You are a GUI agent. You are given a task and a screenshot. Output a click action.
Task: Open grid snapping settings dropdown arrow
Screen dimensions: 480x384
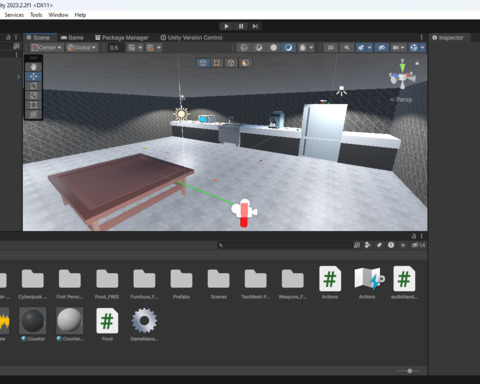pyautogui.click(x=140, y=48)
